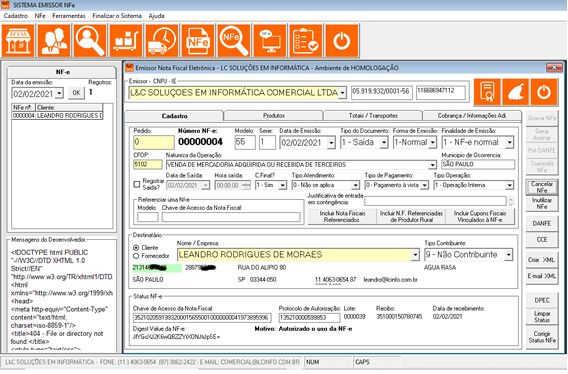The image size is (568, 374).
Task: Expand the Tipo Contribuinte dropdown
Action: pyautogui.click(x=509, y=255)
